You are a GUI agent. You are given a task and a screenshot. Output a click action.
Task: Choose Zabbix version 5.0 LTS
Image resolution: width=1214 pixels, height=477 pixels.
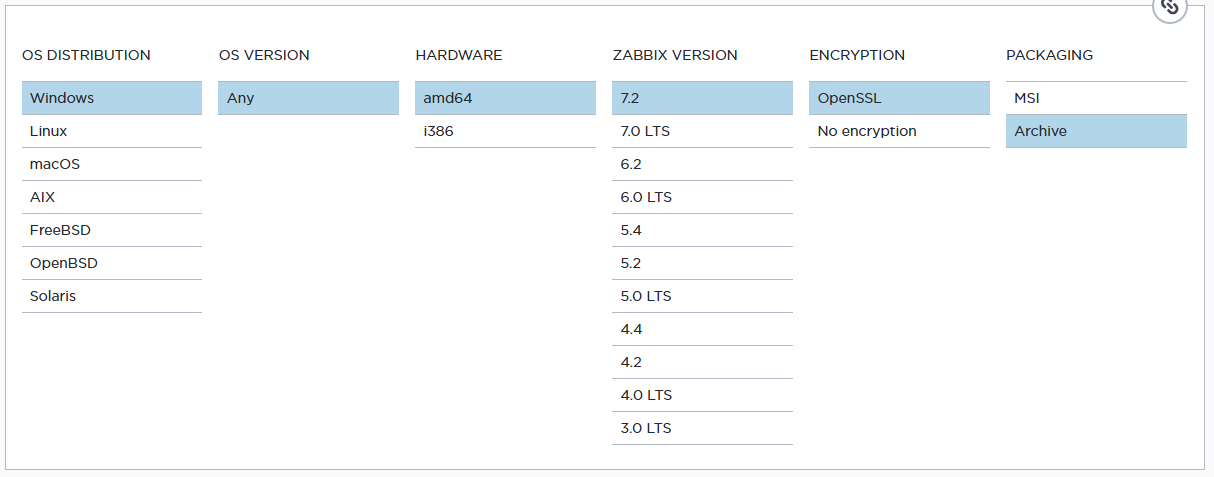coord(701,296)
